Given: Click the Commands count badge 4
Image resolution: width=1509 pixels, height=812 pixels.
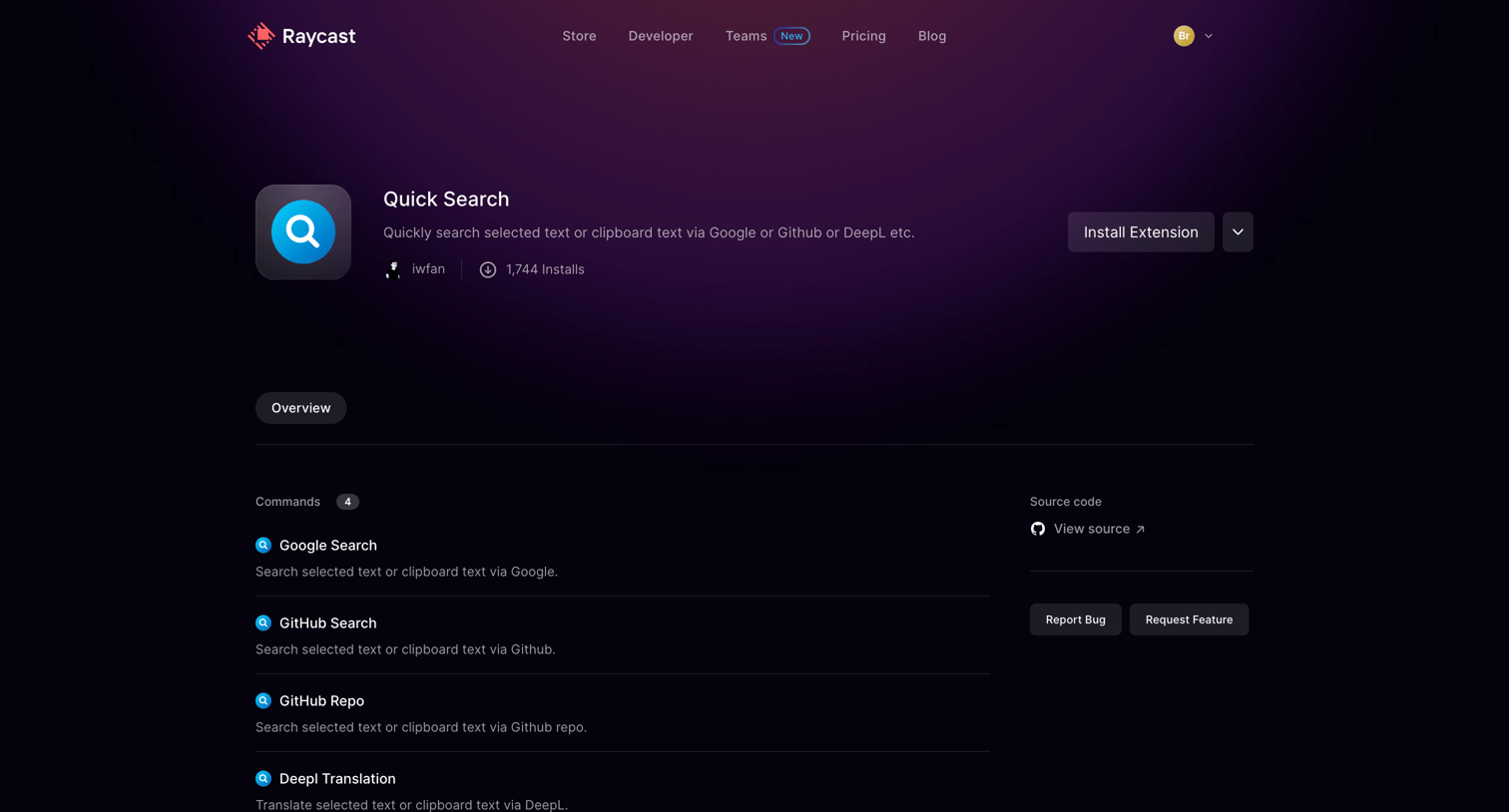Looking at the screenshot, I should [x=347, y=502].
